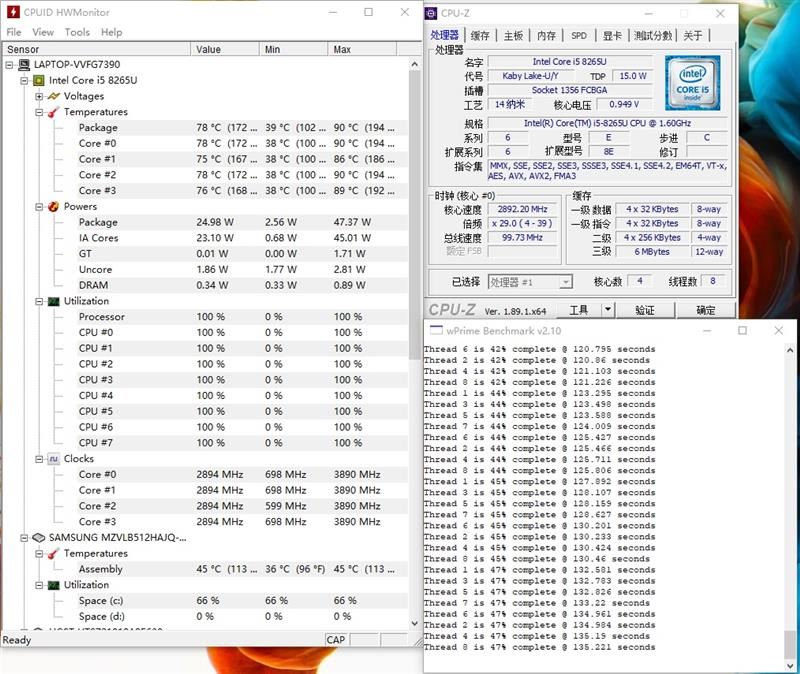Click the 名字 field showing Intel Core i5 8265U
800x674 pixels.
tap(570, 62)
